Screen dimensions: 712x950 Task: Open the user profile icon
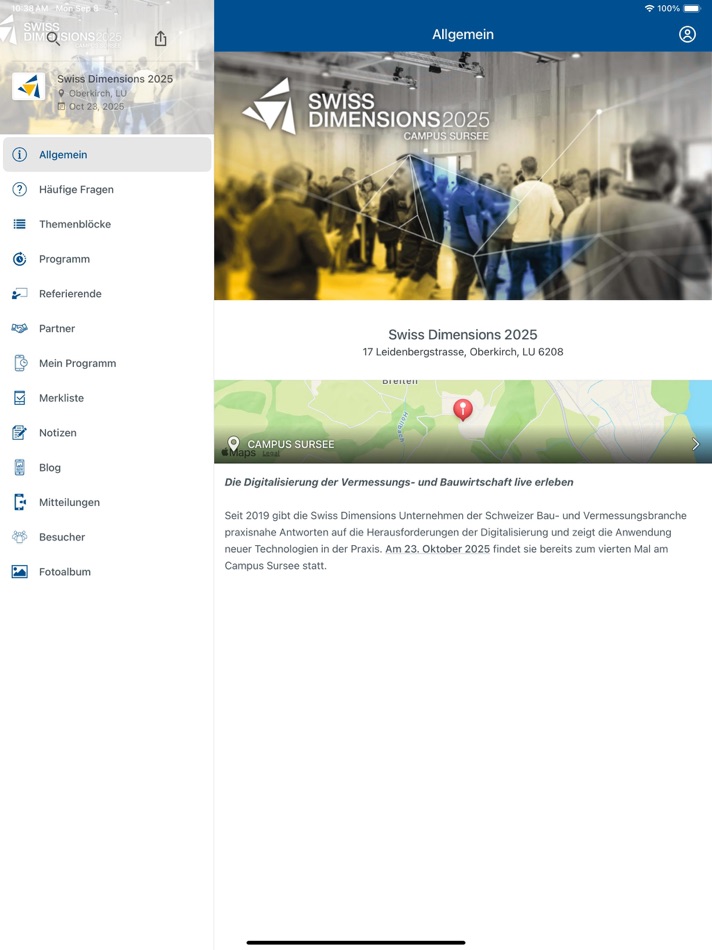pyautogui.click(x=687, y=35)
